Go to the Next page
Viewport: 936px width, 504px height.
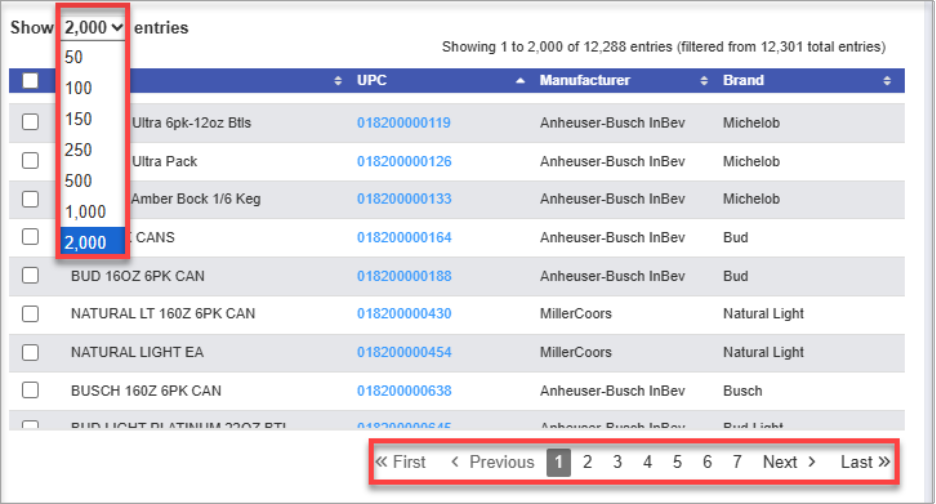point(789,462)
